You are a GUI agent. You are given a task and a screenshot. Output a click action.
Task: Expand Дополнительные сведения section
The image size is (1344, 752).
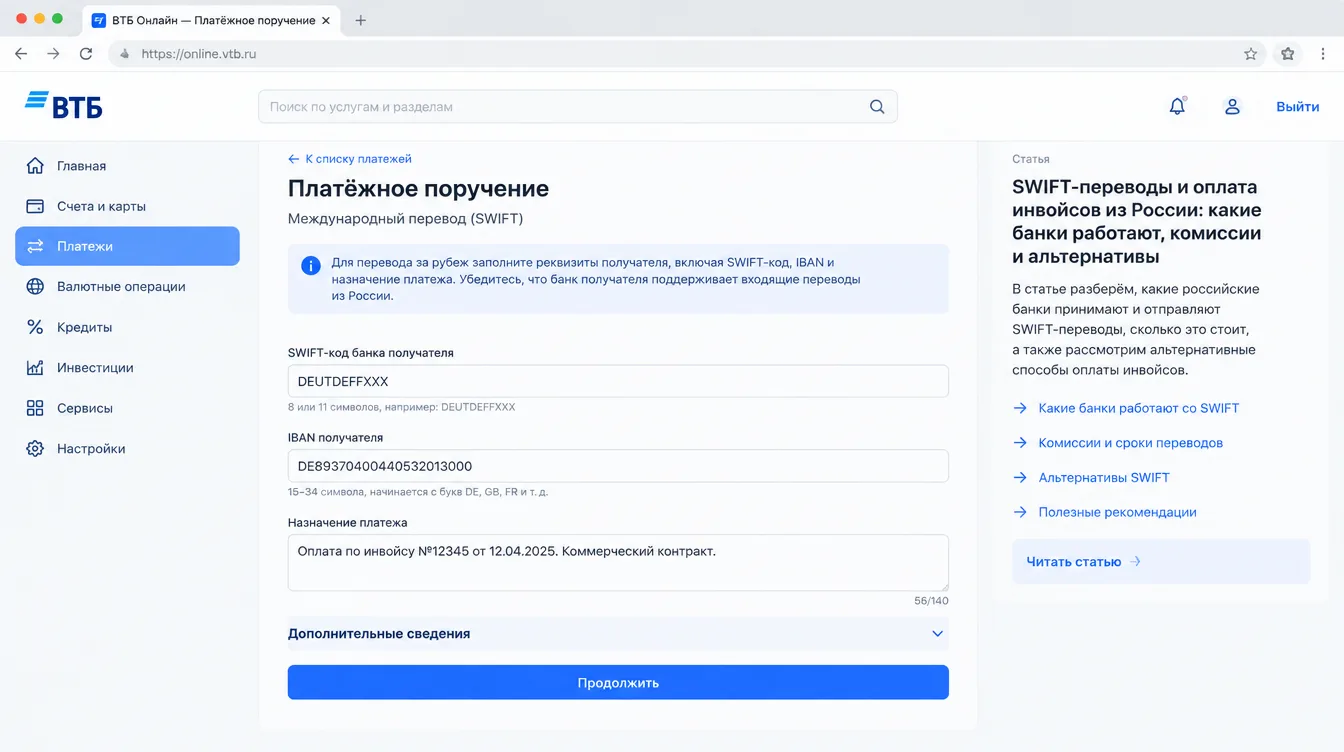click(x=618, y=634)
